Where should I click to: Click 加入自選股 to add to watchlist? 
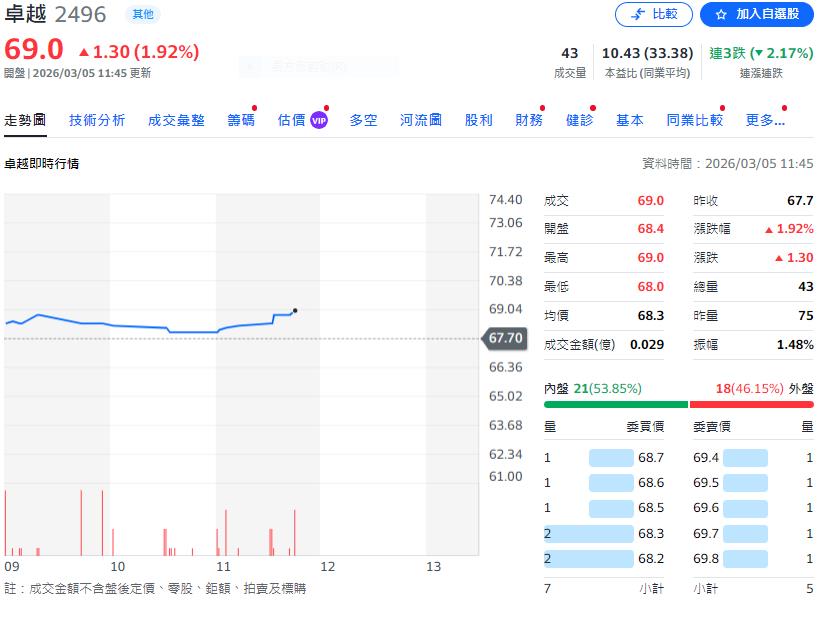click(x=757, y=14)
